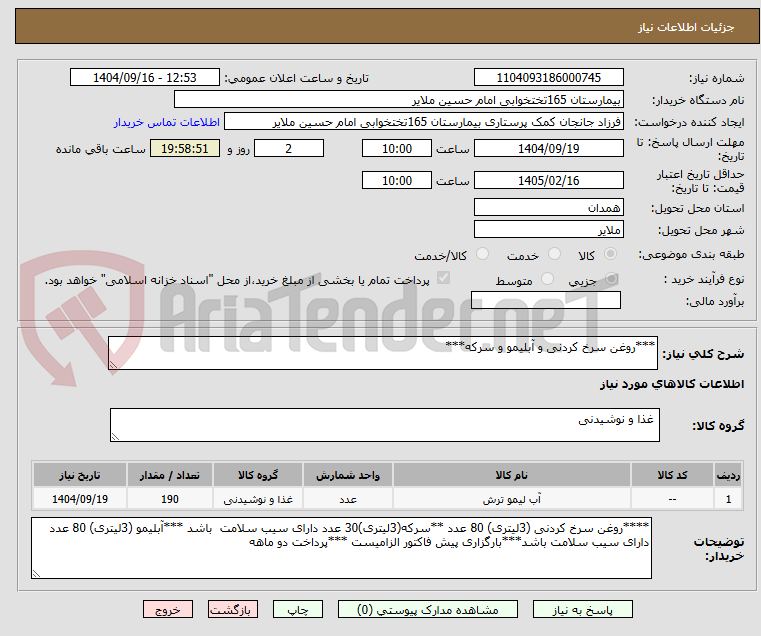The height and width of the screenshot is (636, 761).
Task: Click the پاسخ به نیاز button
Action: tap(582, 609)
